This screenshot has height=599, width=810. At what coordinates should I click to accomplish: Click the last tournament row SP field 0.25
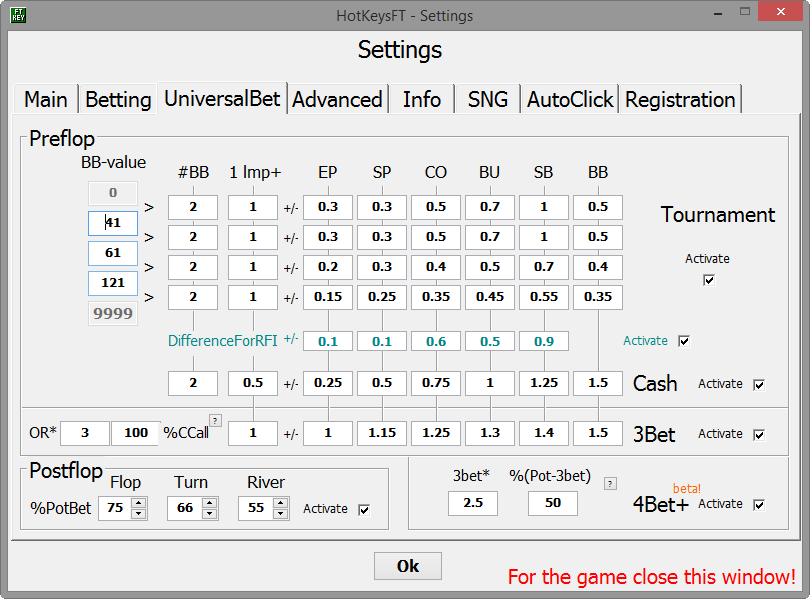[382, 297]
